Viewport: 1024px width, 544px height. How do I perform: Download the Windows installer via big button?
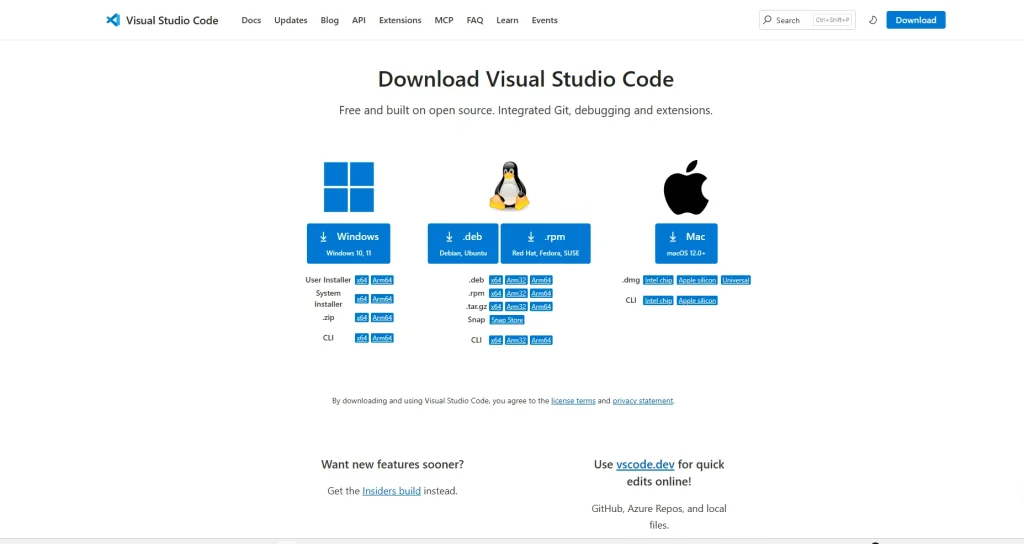click(348, 243)
